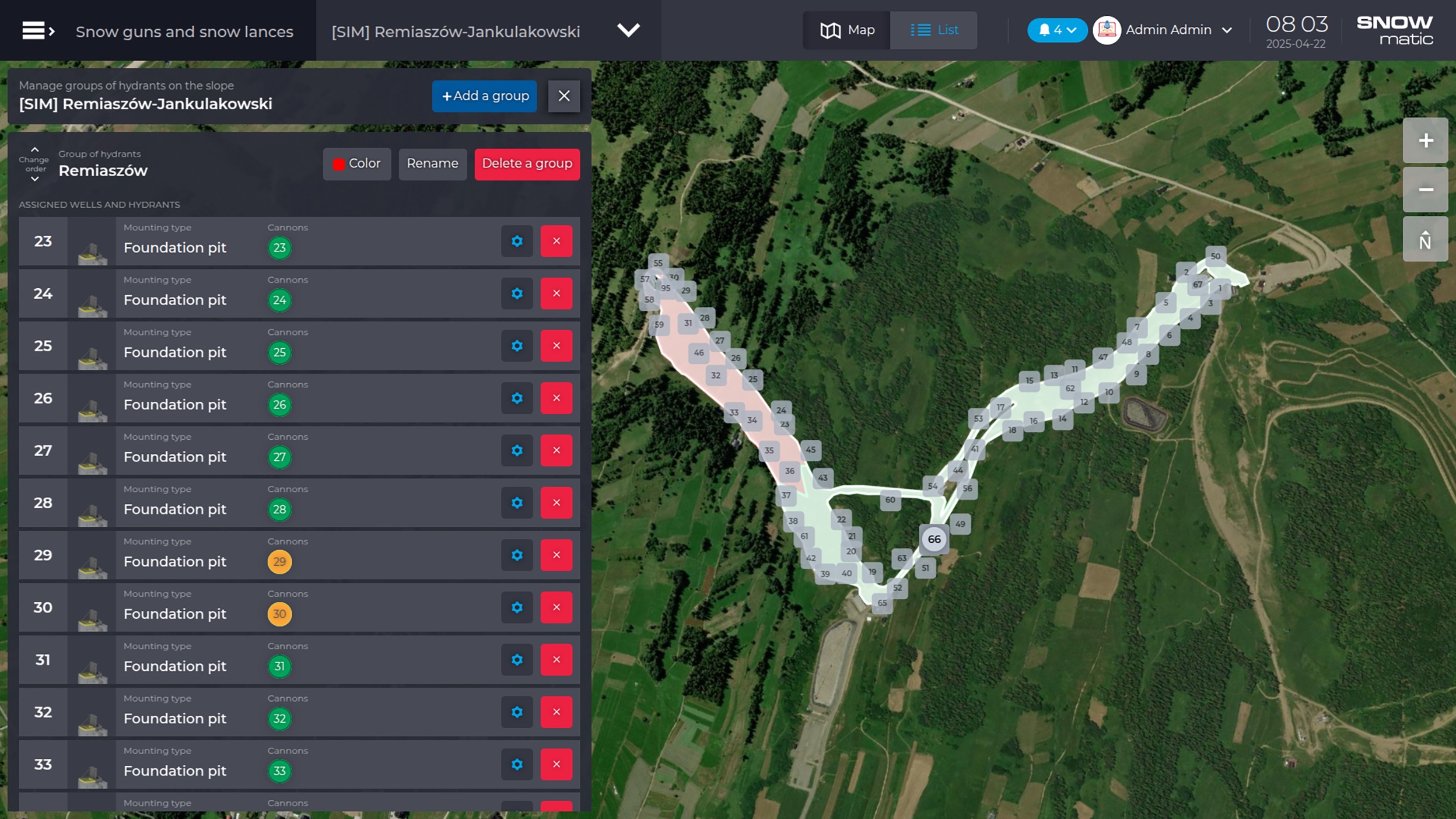Image resolution: width=1456 pixels, height=819 pixels.
Task: Click the zoom out minus map button
Action: point(1425,190)
